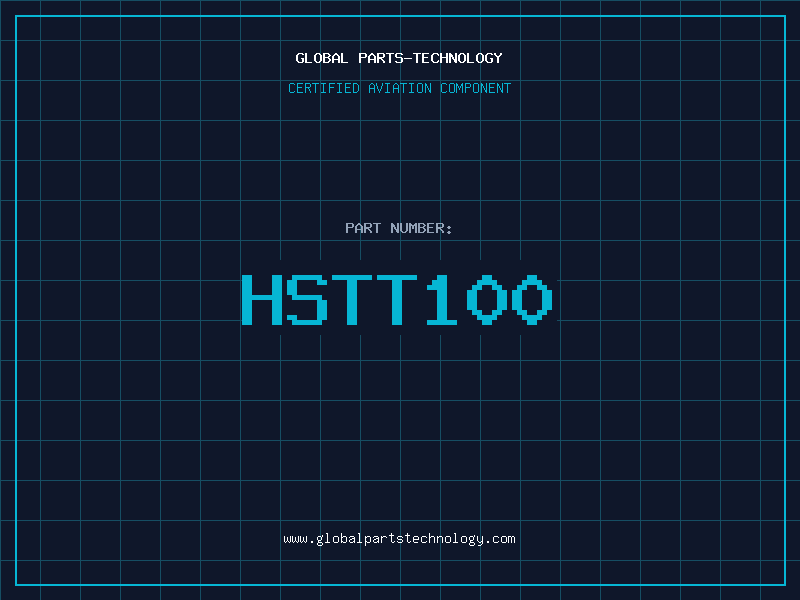Click the HSTT100 part number
Viewport: 800px width, 600px height.
point(397,299)
